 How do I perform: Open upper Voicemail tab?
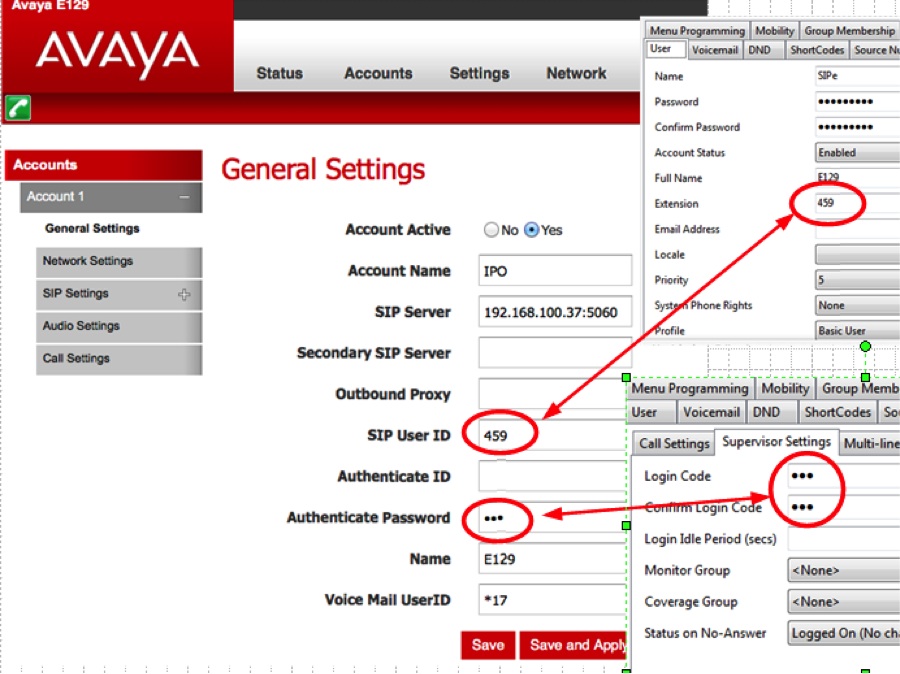tap(715, 50)
